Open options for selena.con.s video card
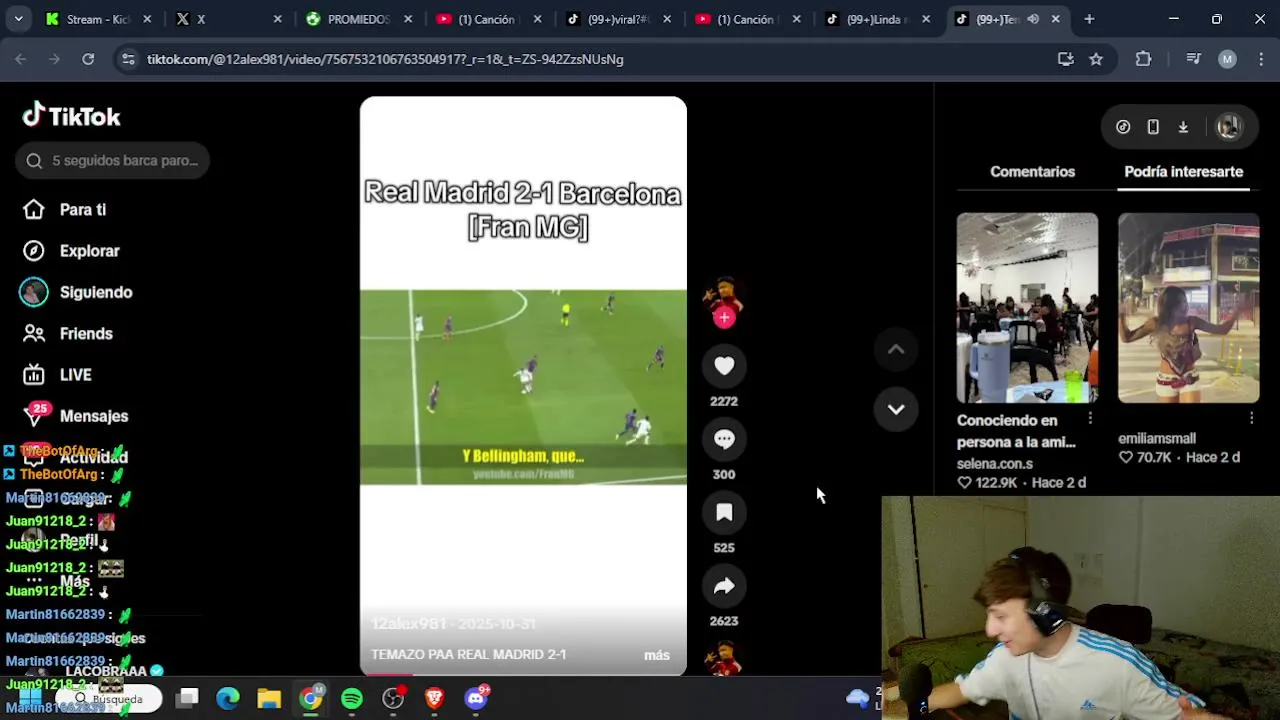Screen dimensions: 1280x720 (x=1090, y=418)
